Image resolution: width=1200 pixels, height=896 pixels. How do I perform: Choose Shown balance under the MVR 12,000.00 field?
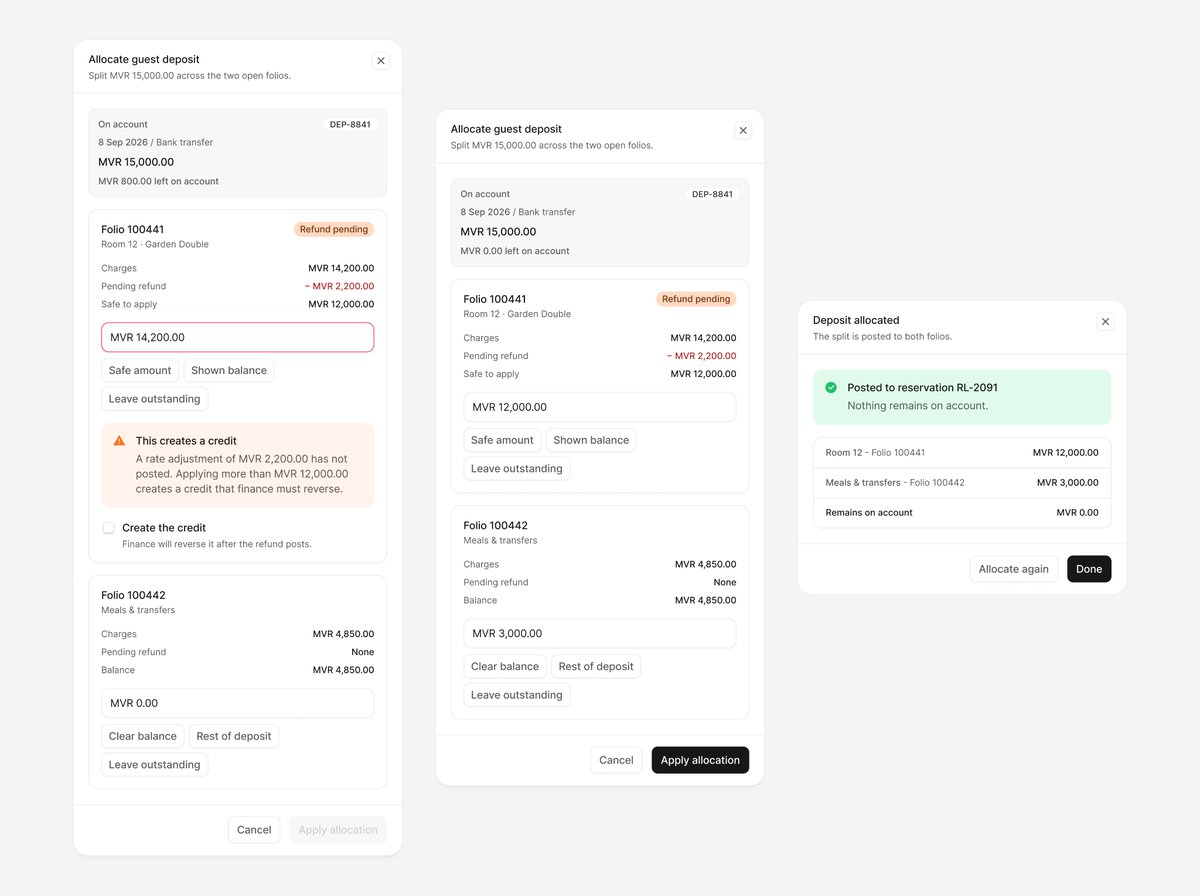[591, 440]
